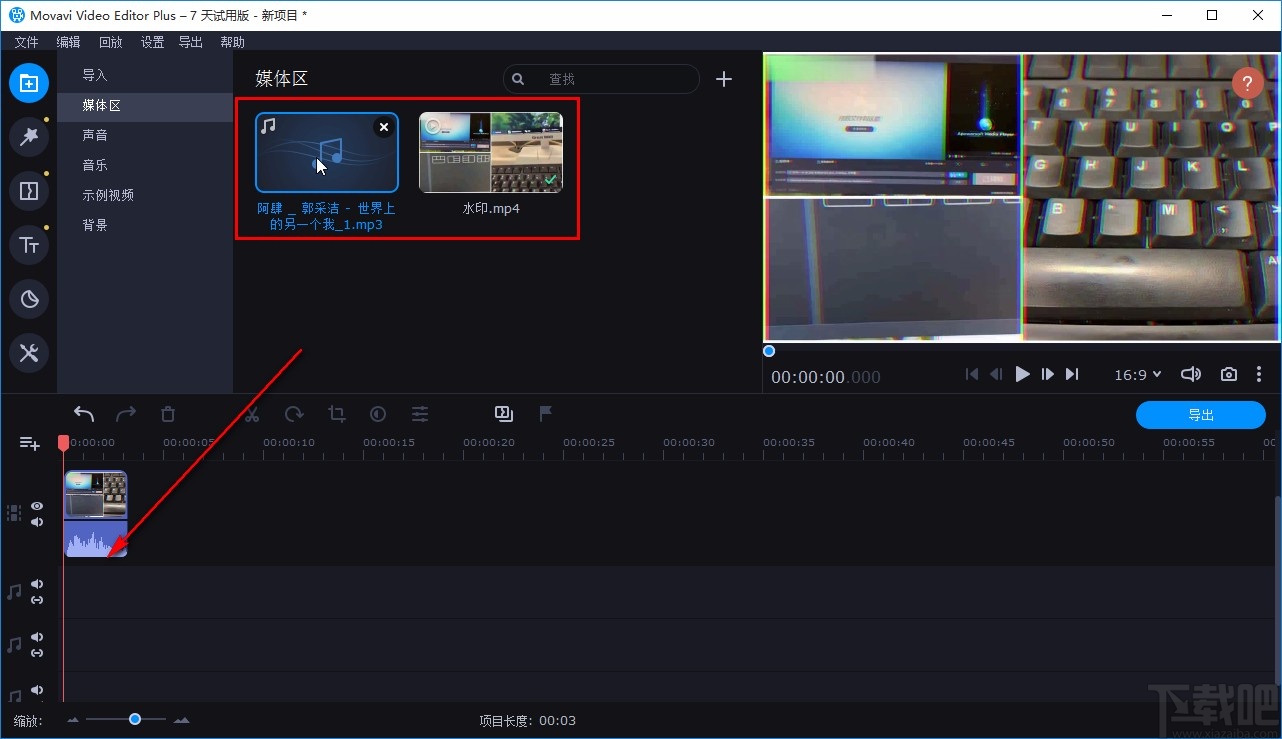Image resolution: width=1282 pixels, height=739 pixels.
Task: Click the preview seek bar handle
Action: [769, 351]
